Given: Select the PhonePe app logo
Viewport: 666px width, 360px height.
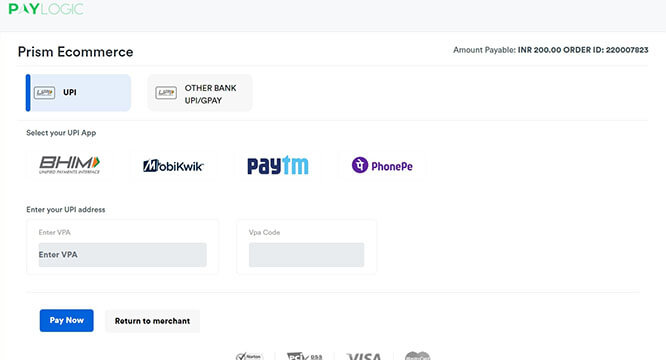Looking at the screenshot, I should (382, 165).
